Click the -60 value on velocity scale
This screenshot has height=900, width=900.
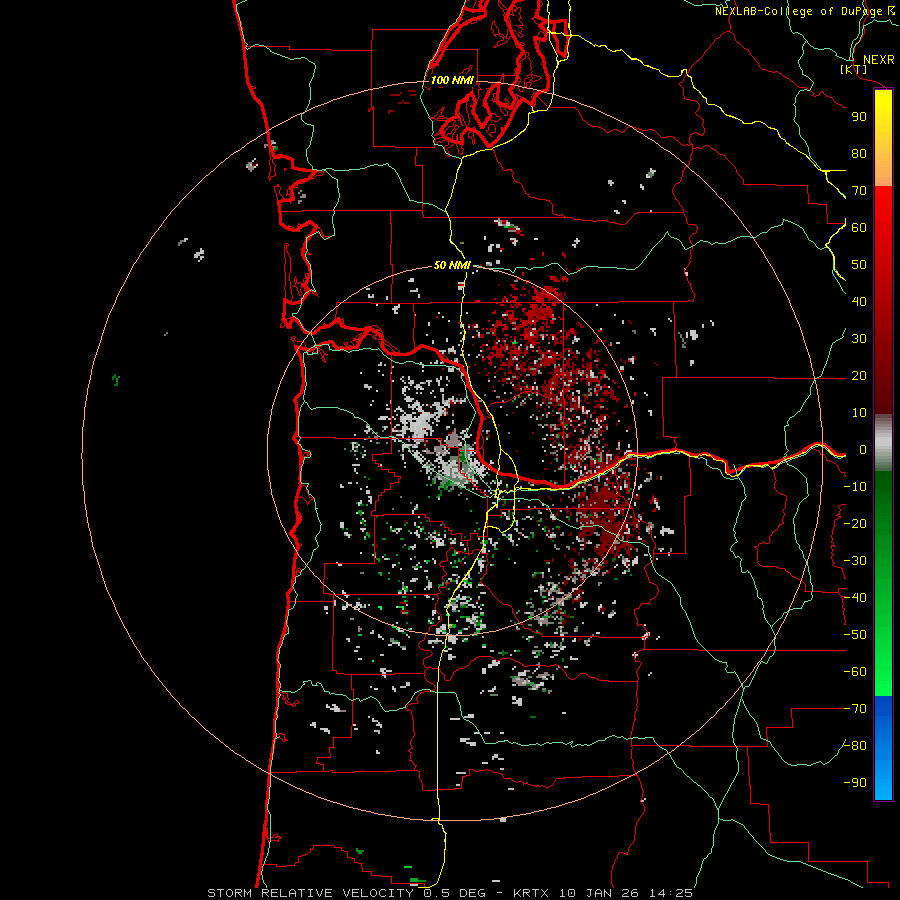click(x=855, y=672)
